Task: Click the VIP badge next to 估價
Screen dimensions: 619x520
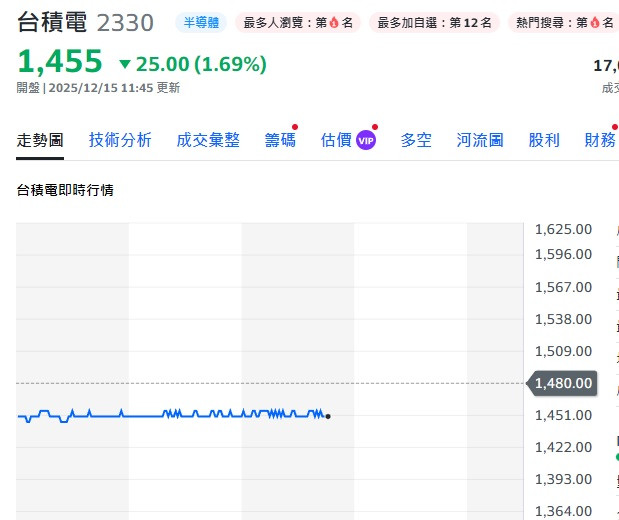Action: click(366, 141)
